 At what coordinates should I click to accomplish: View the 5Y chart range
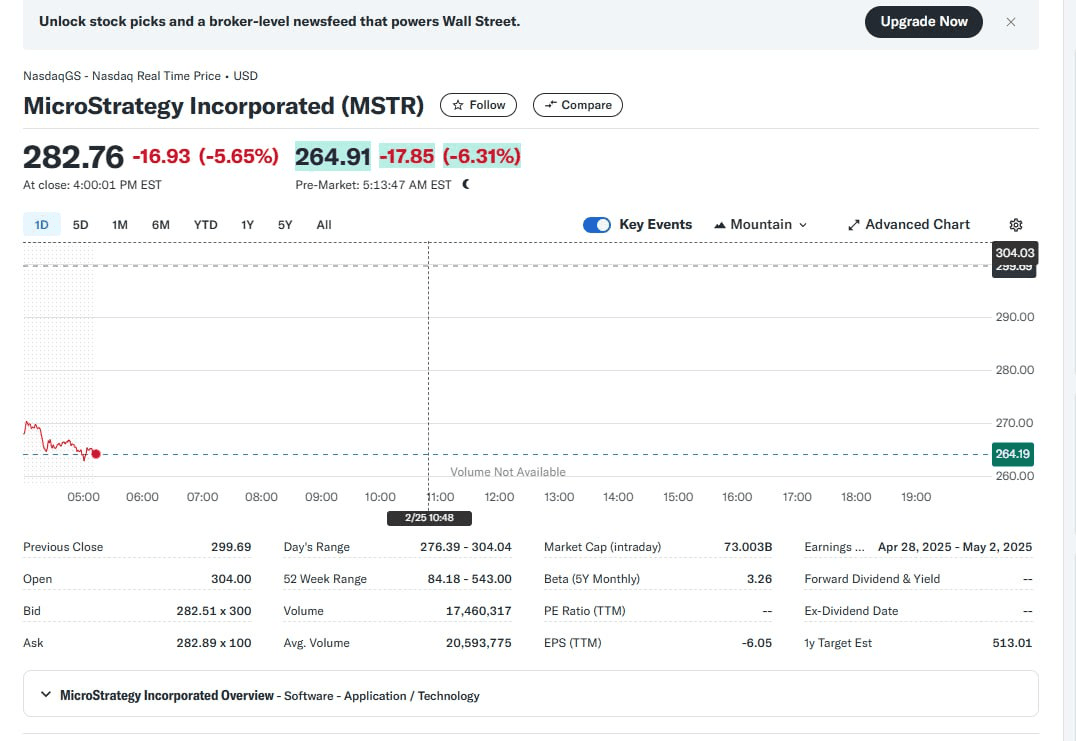click(285, 225)
